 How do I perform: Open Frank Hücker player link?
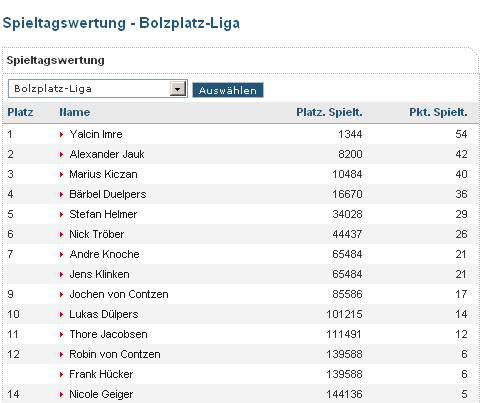[101, 374]
